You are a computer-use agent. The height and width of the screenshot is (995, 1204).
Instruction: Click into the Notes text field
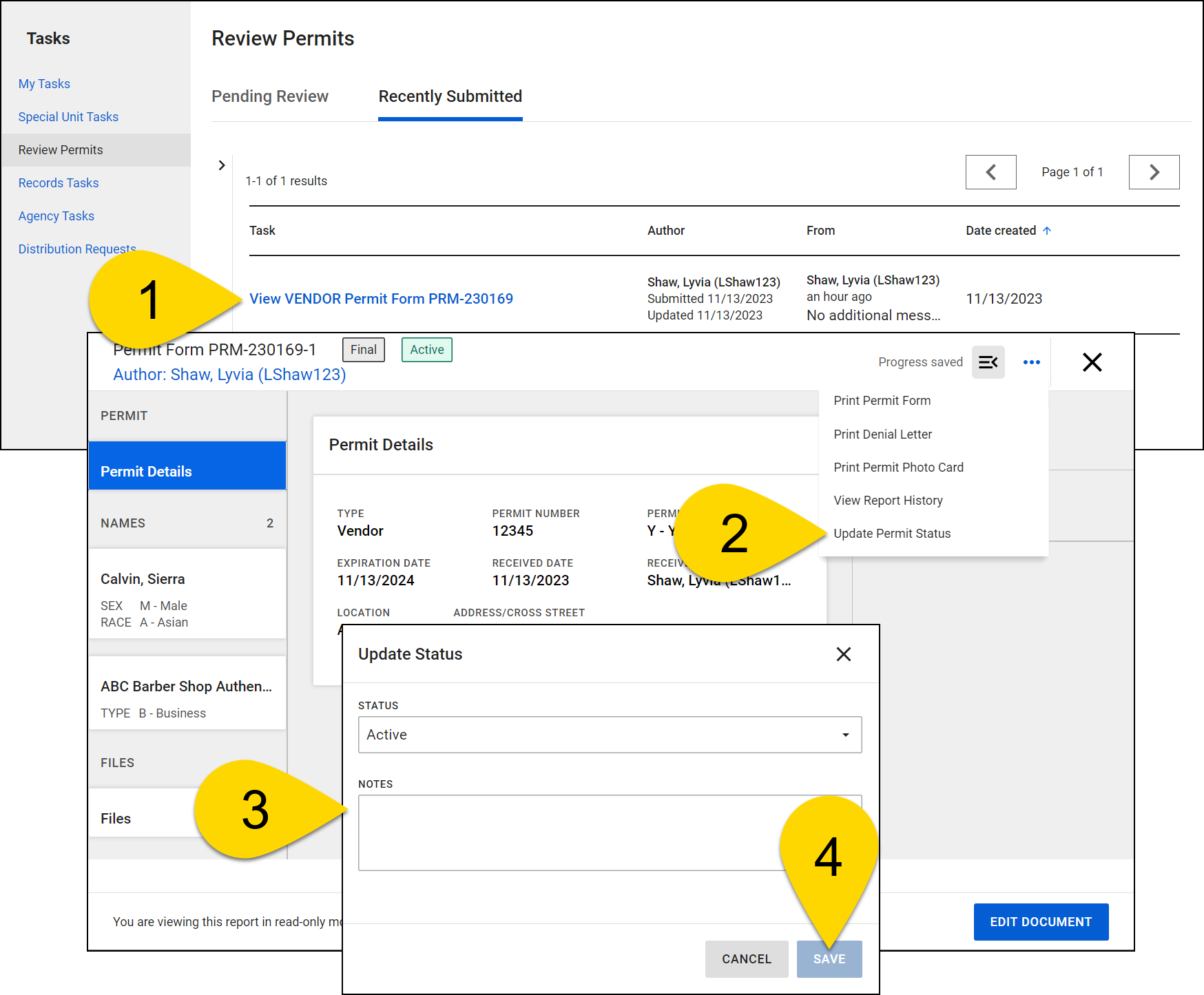(x=565, y=832)
